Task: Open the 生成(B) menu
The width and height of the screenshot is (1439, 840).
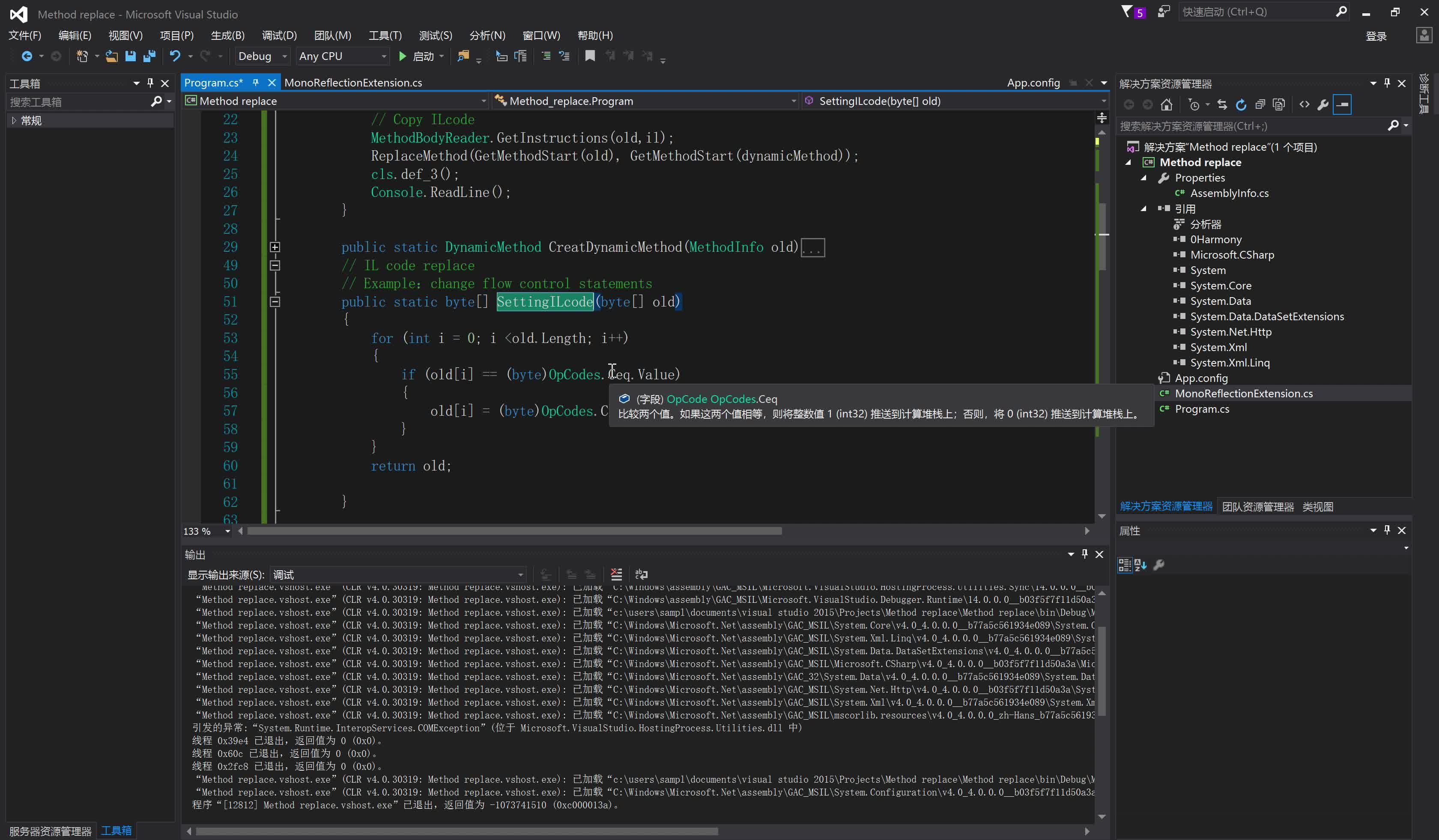Action: click(228, 36)
